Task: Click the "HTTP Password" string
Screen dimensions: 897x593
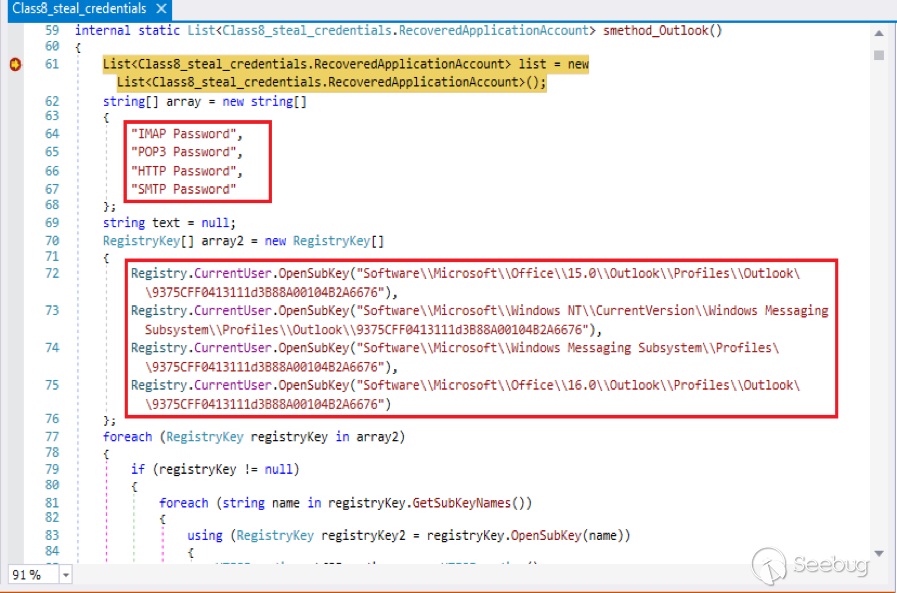Action: 184,171
